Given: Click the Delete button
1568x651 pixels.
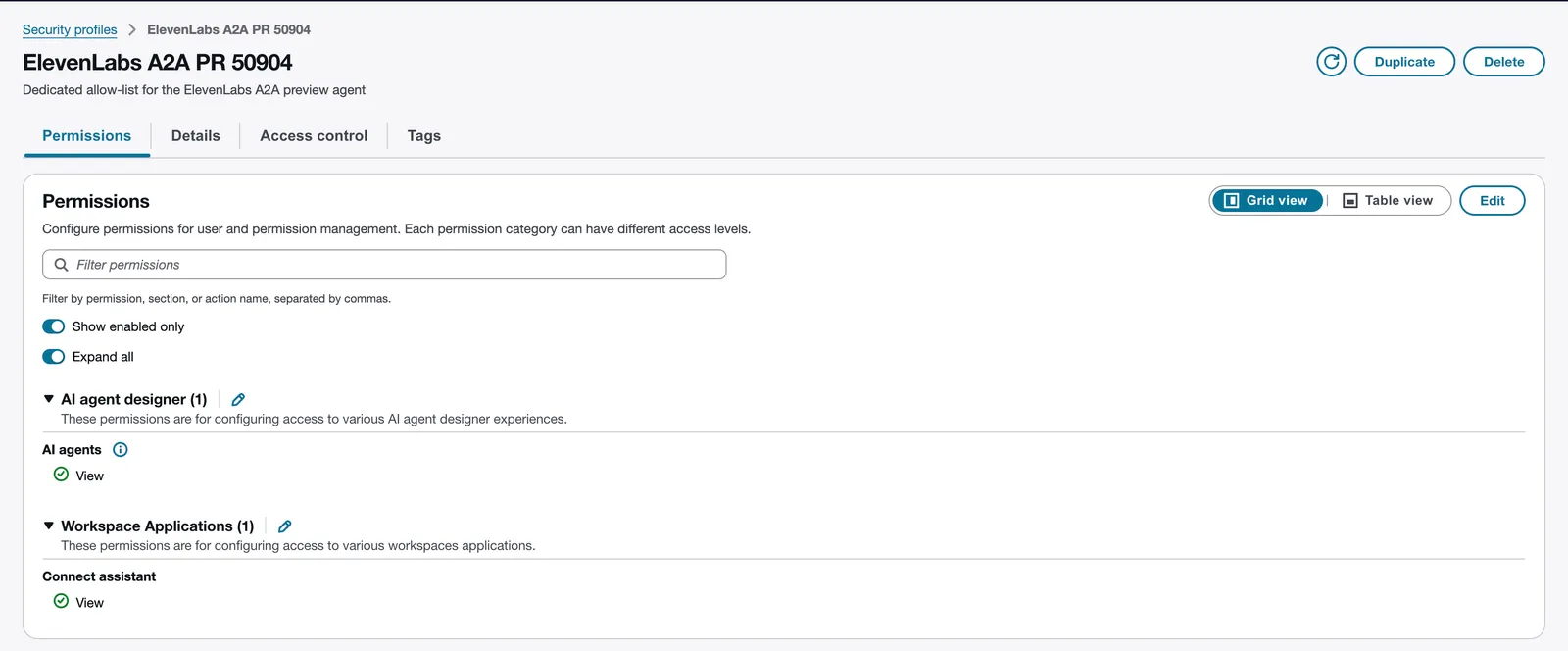Looking at the screenshot, I should click(1504, 62).
